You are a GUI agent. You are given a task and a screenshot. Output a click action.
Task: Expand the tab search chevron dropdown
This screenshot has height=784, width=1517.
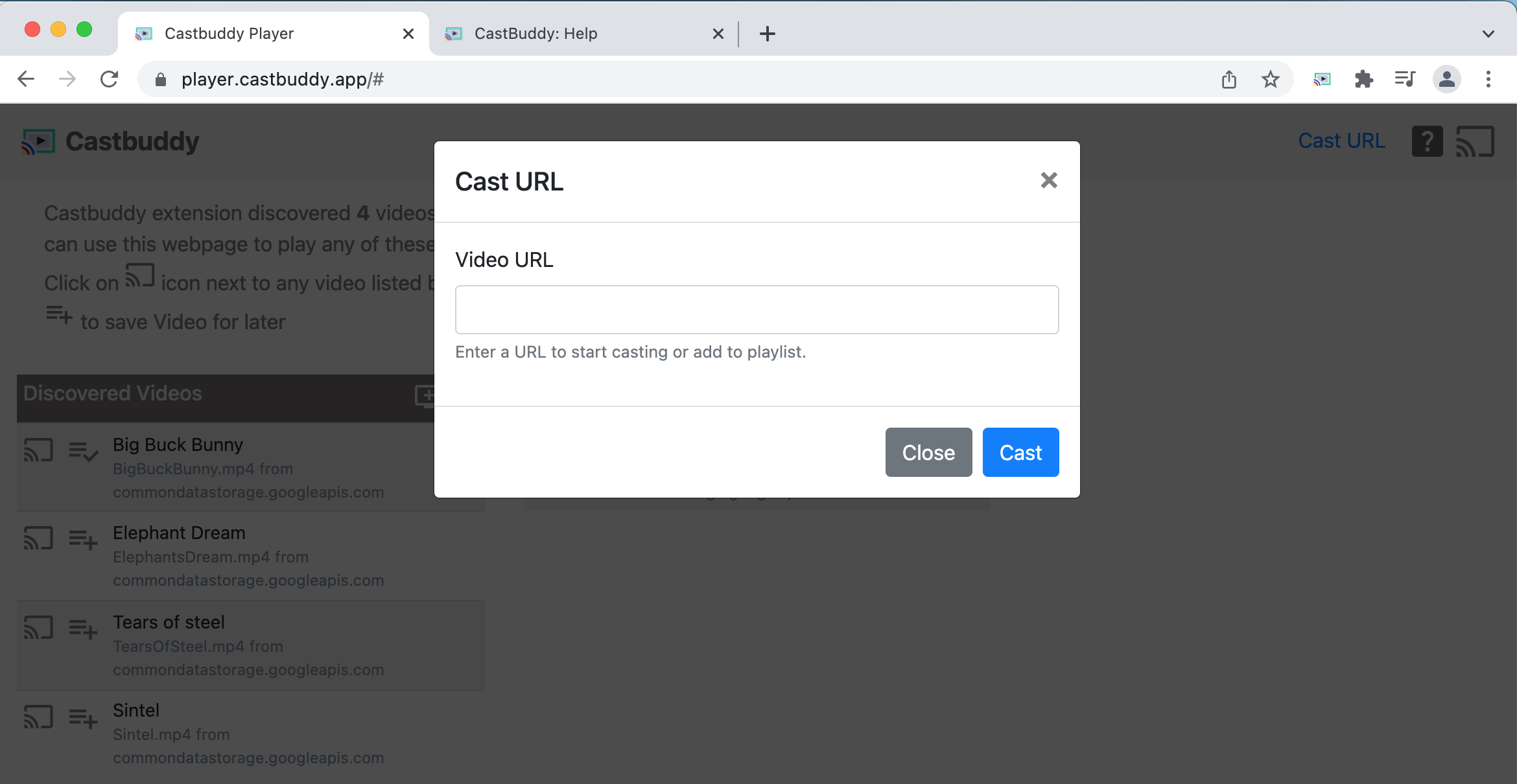1488,34
